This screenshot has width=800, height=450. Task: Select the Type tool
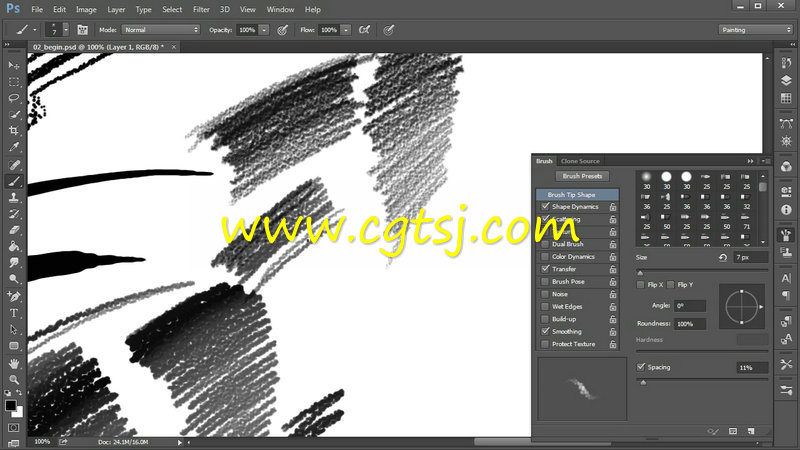(x=14, y=313)
